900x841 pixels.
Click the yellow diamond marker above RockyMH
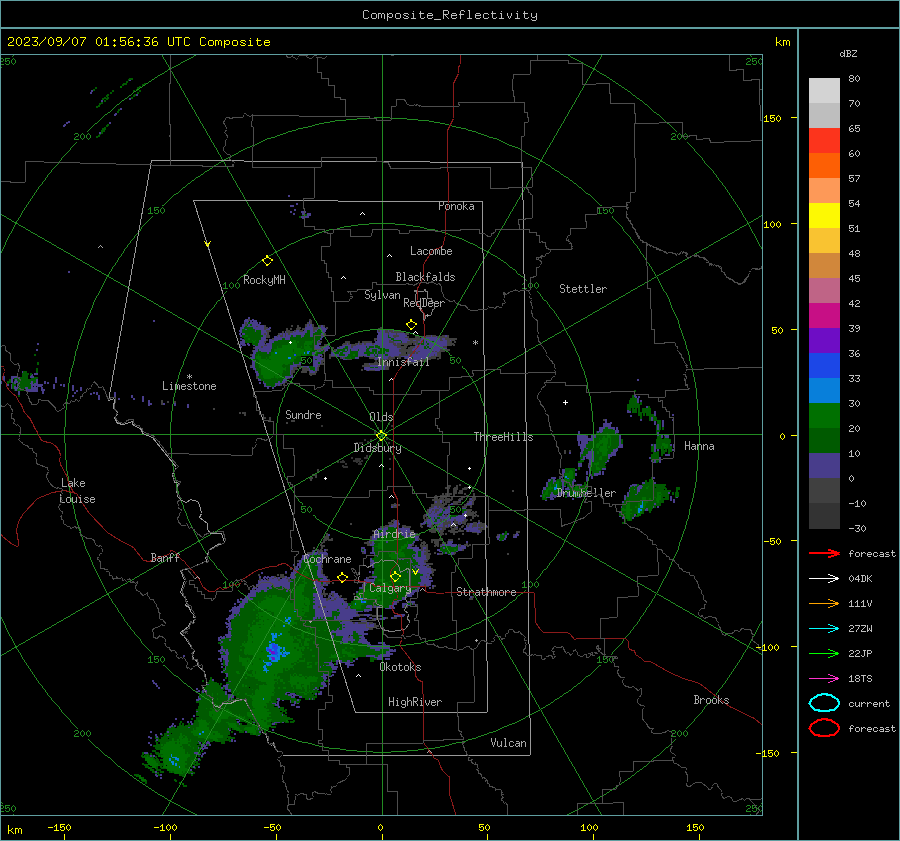[x=267, y=261]
